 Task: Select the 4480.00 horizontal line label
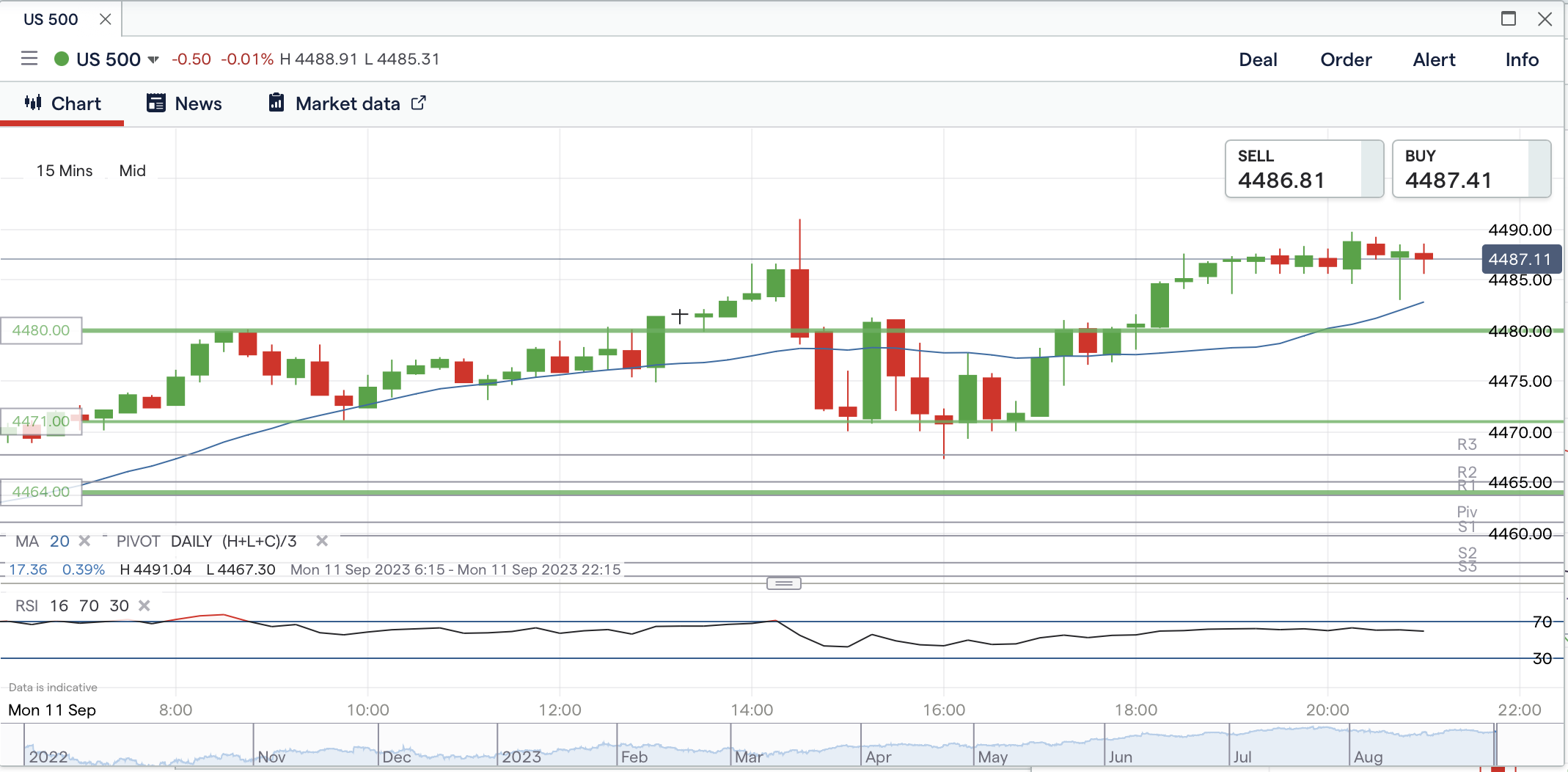[41, 330]
